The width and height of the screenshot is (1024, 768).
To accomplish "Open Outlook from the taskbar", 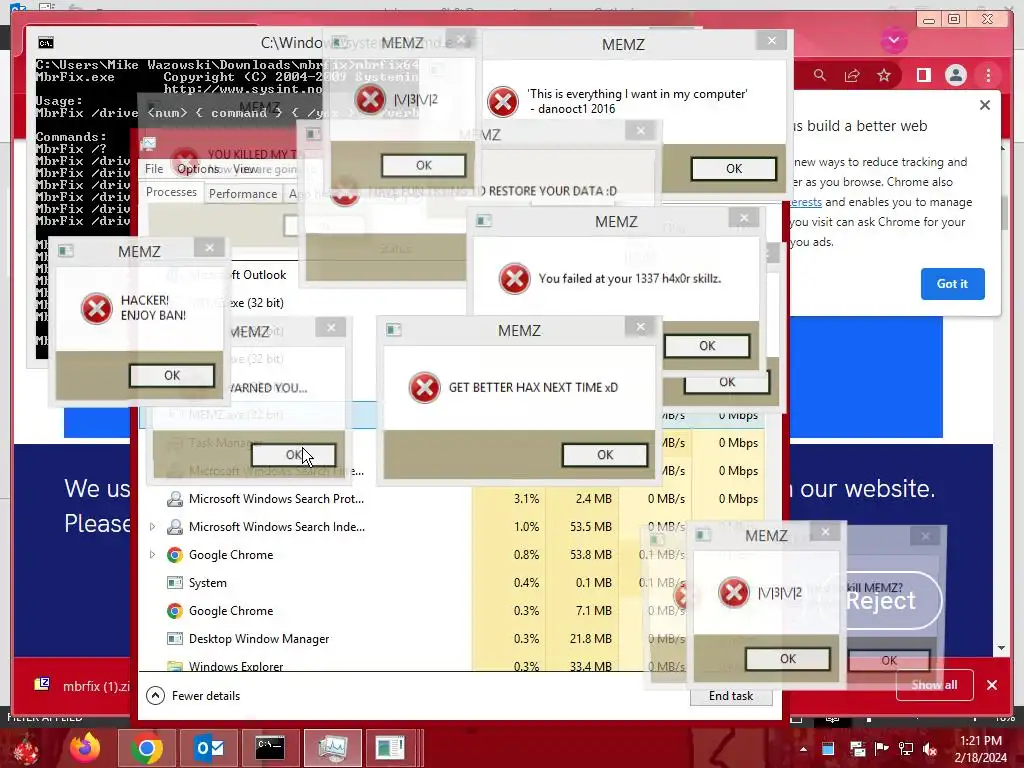I will (x=209, y=748).
